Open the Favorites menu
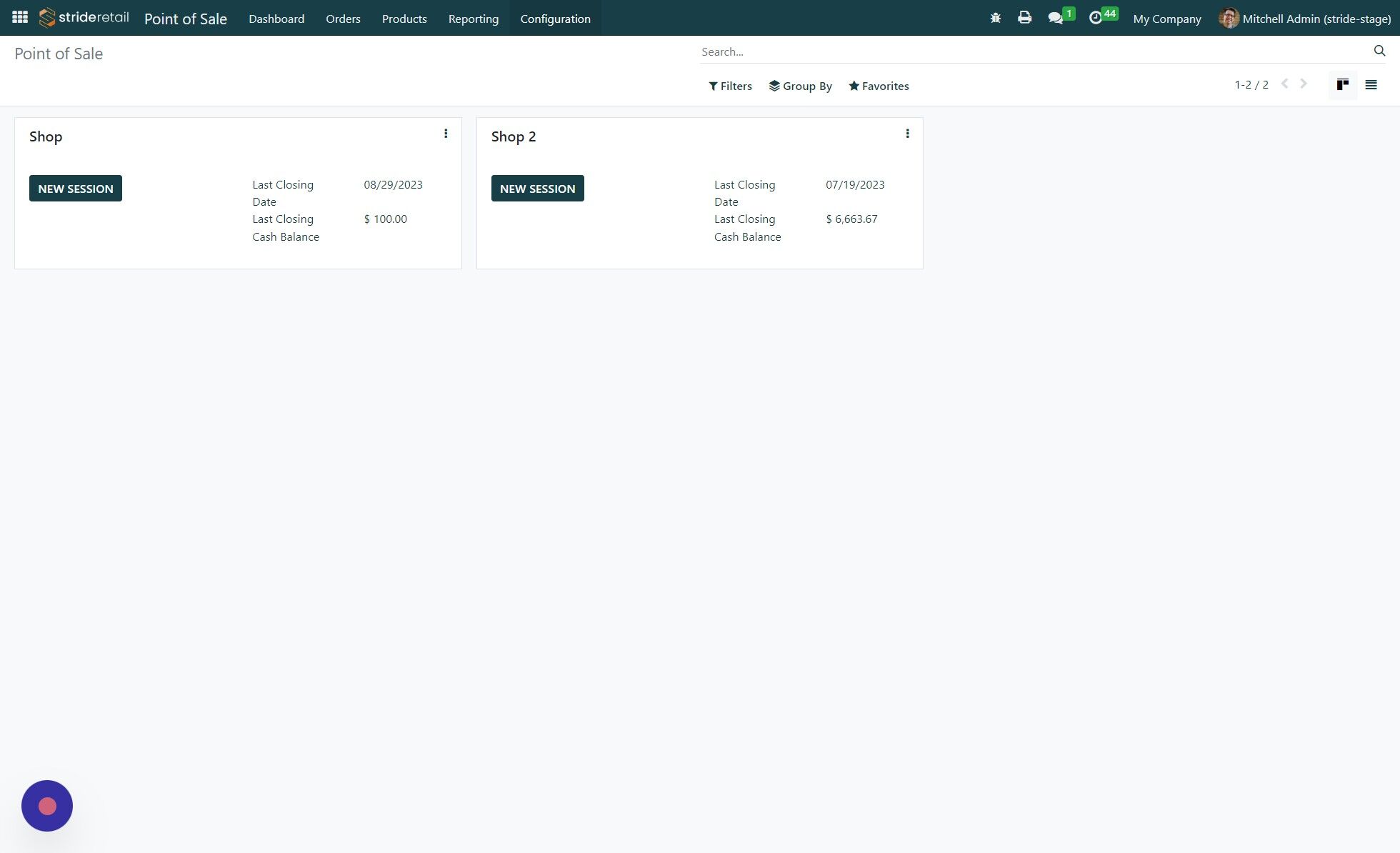The width and height of the screenshot is (1400, 853). tap(879, 86)
